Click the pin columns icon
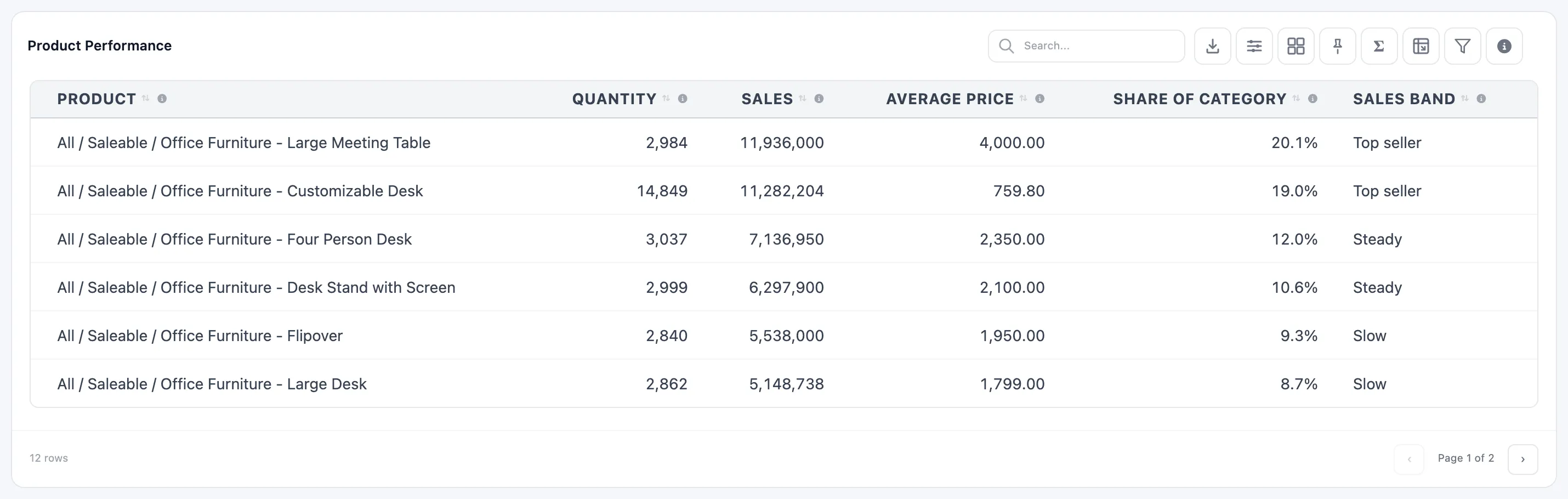 tap(1337, 46)
